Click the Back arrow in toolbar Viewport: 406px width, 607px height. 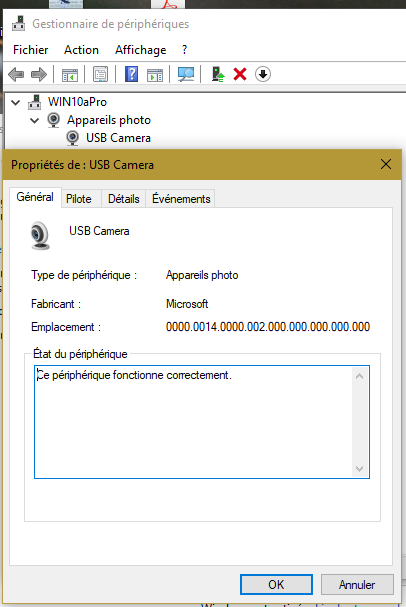(16, 74)
